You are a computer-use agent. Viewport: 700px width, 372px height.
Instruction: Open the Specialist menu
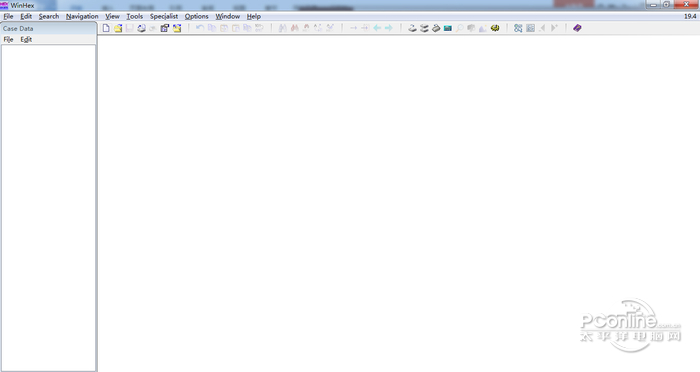tap(164, 17)
